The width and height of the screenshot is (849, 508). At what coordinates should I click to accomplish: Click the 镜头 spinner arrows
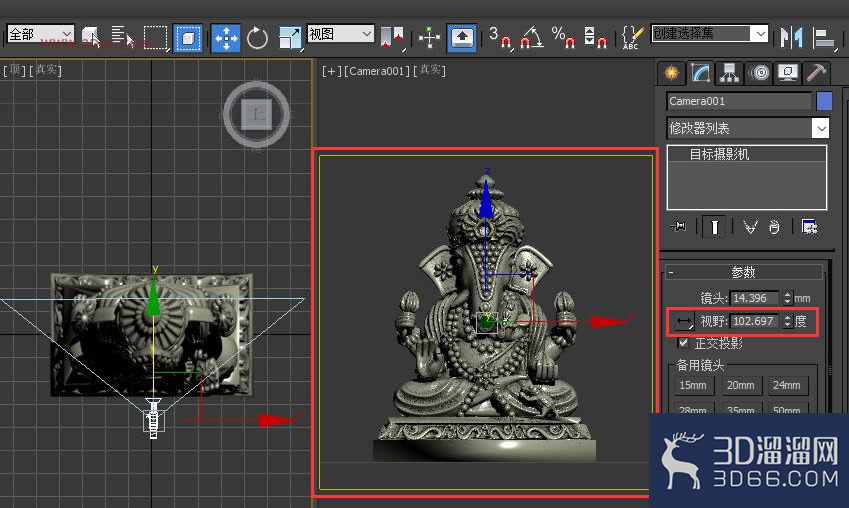pos(787,298)
